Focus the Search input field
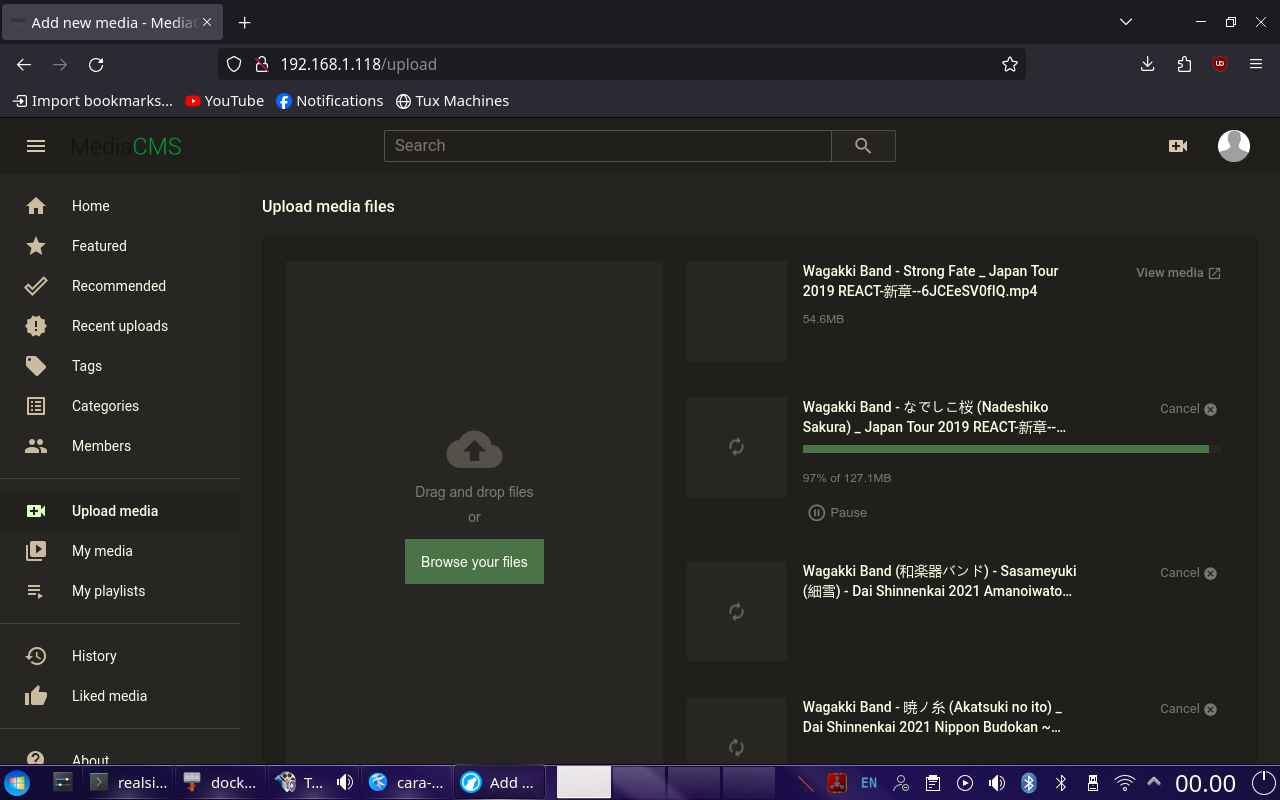The image size is (1280, 800). coord(607,146)
